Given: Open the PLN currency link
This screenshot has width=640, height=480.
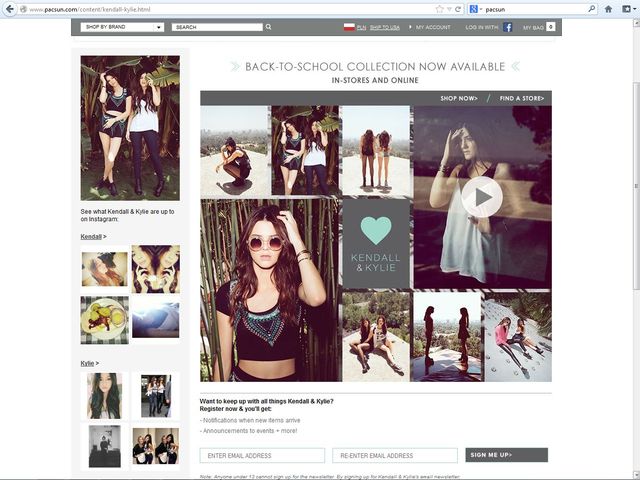Looking at the screenshot, I should [362, 27].
